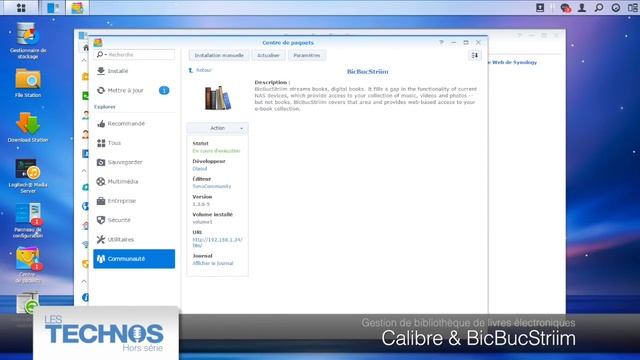The image size is (640, 360).
Task: Open Panneau de configuration desktop icon
Action: [x=28, y=220]
